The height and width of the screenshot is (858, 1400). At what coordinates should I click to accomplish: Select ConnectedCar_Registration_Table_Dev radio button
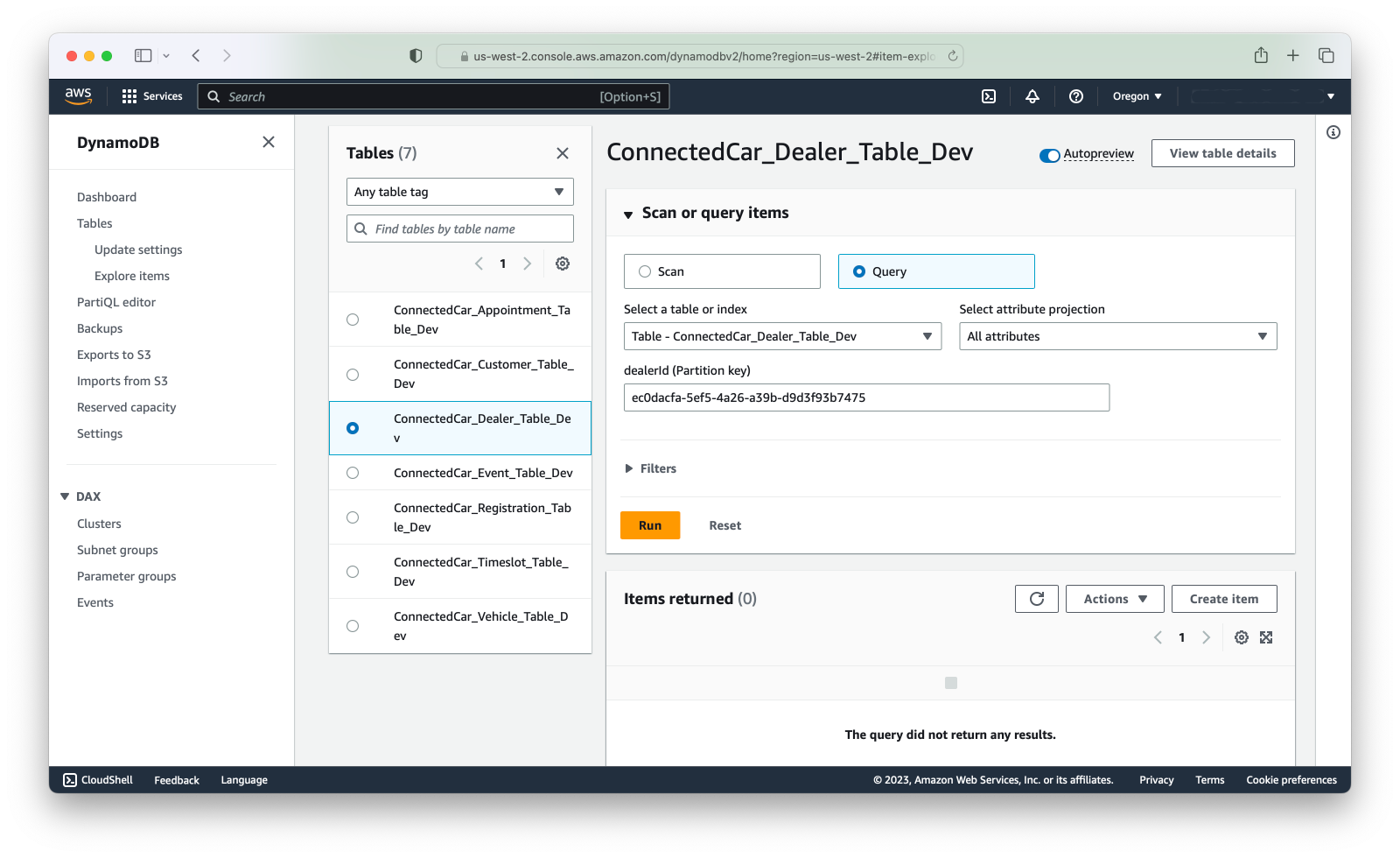pyautogui.click(x=353, y=517)
